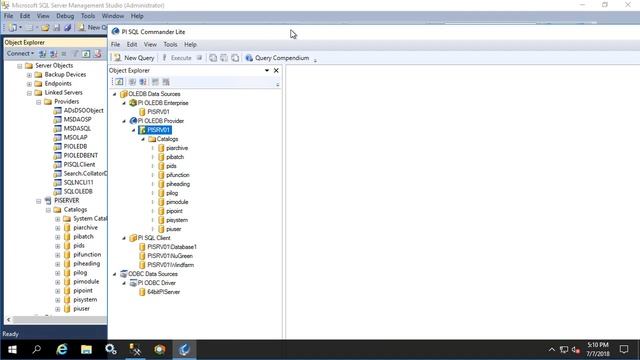
Task: Select pifunction catalog in Commander tree
Action: 178,175
